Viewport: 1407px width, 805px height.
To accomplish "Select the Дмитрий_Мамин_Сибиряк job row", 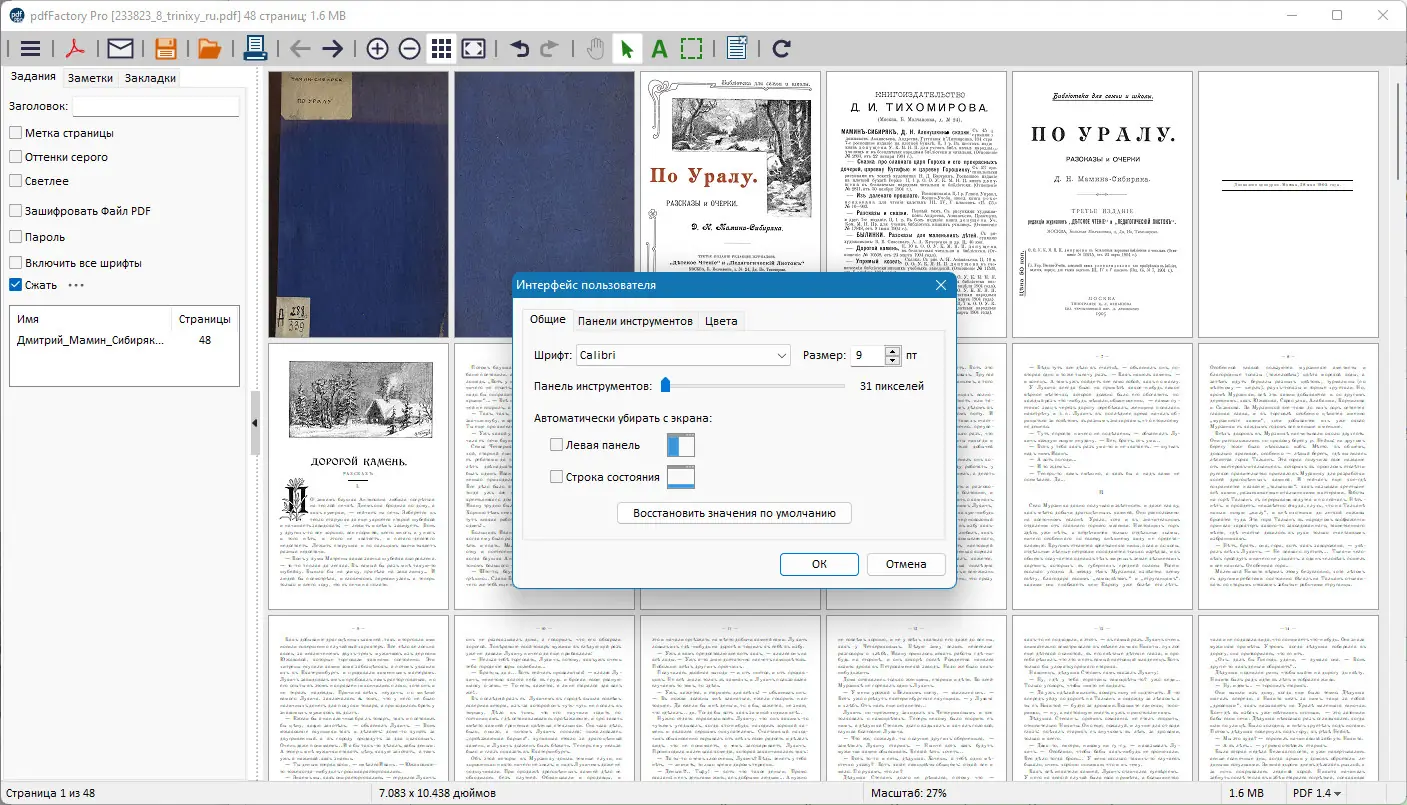I will tap(124, 340).
